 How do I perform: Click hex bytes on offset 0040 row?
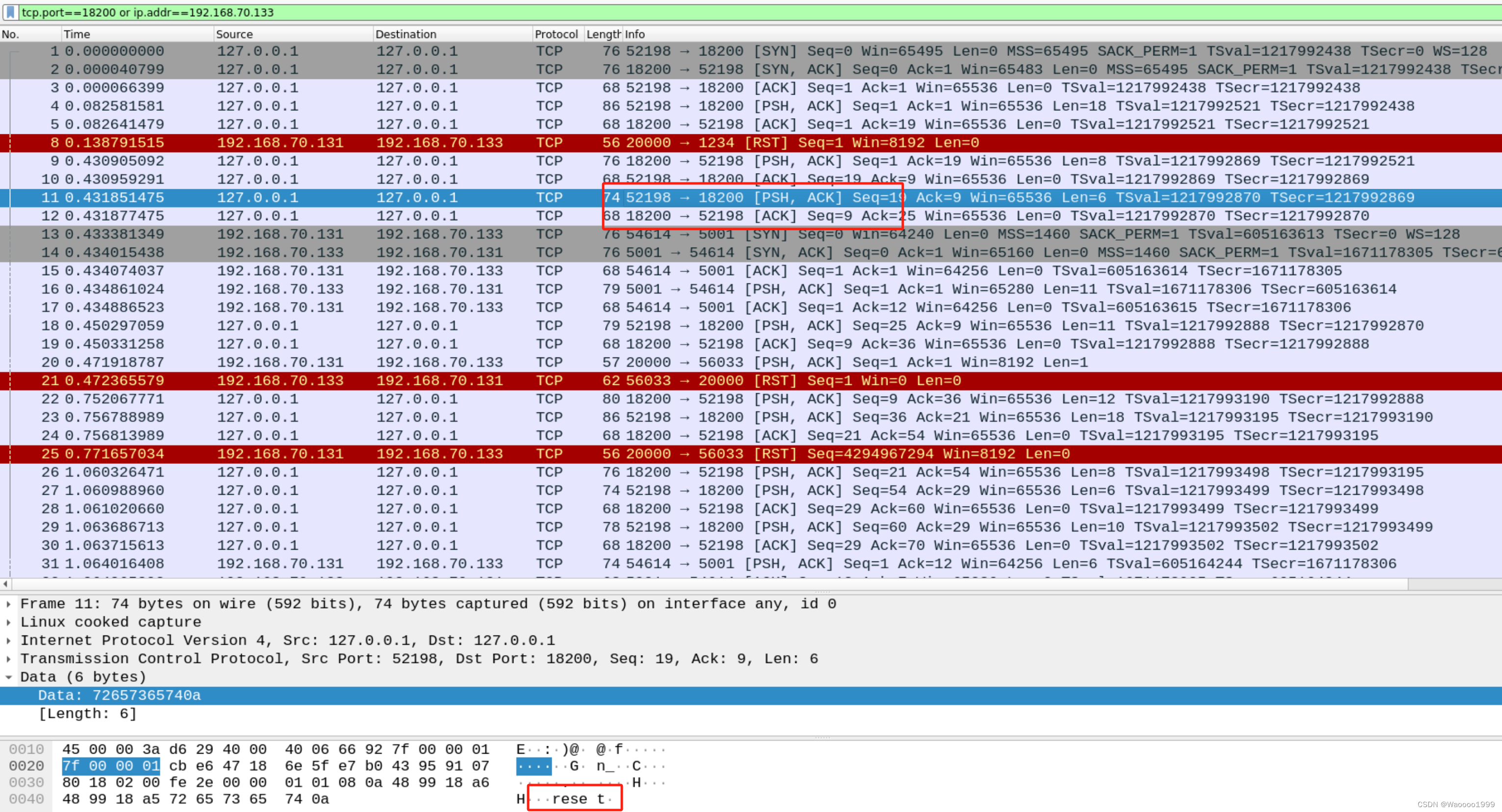pos(196,799)
